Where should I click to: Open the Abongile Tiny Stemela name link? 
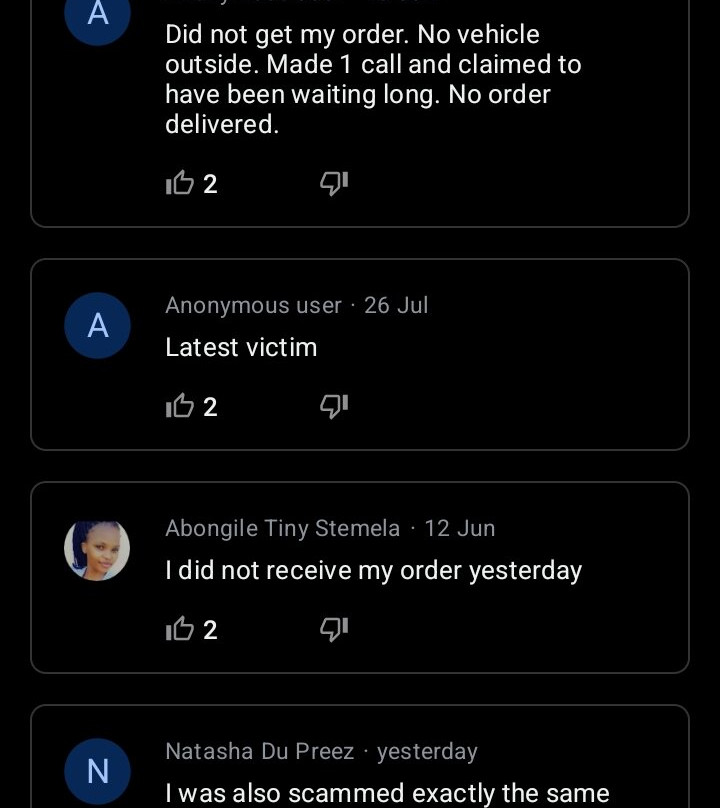pos(282,528)
